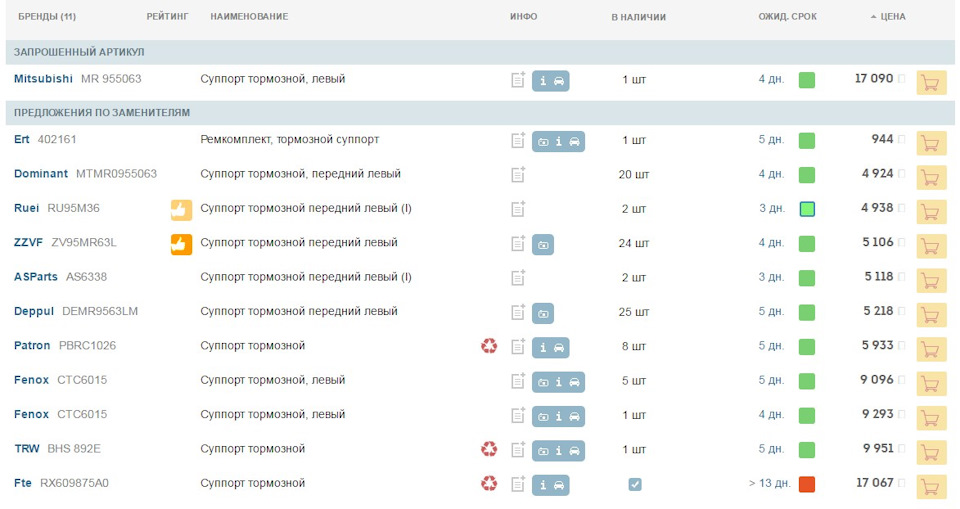
Task: Add Fenox priced 9 096 to cart
Action: click(931, 383)
